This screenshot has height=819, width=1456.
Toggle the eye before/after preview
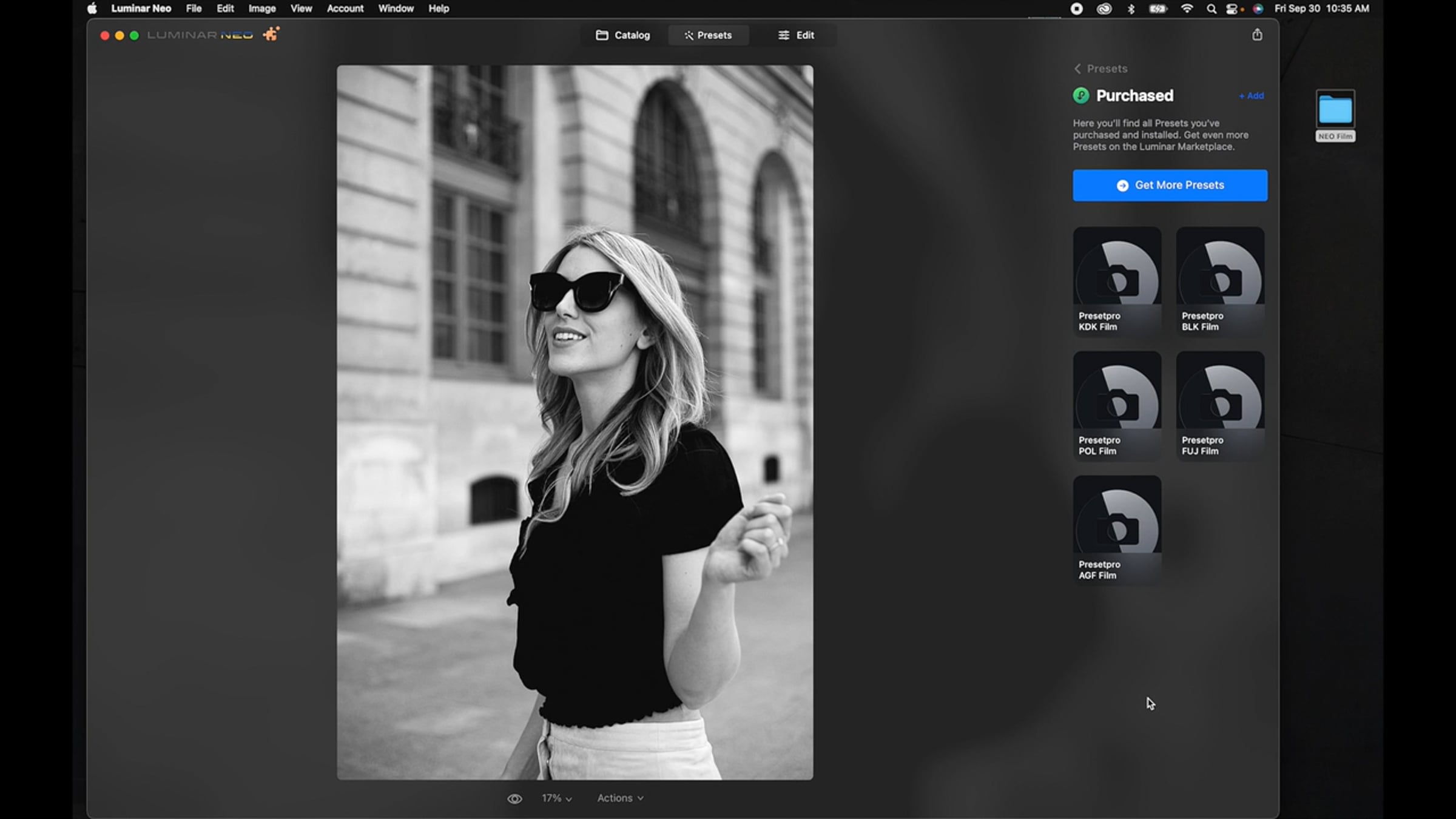[514, 798]
